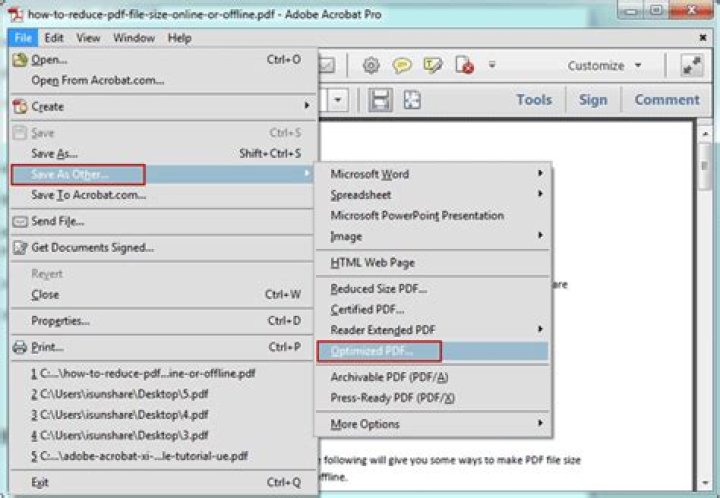The image size is (720, 498).
Task: Select Exit in File menu
Action: tap(162, 482)
